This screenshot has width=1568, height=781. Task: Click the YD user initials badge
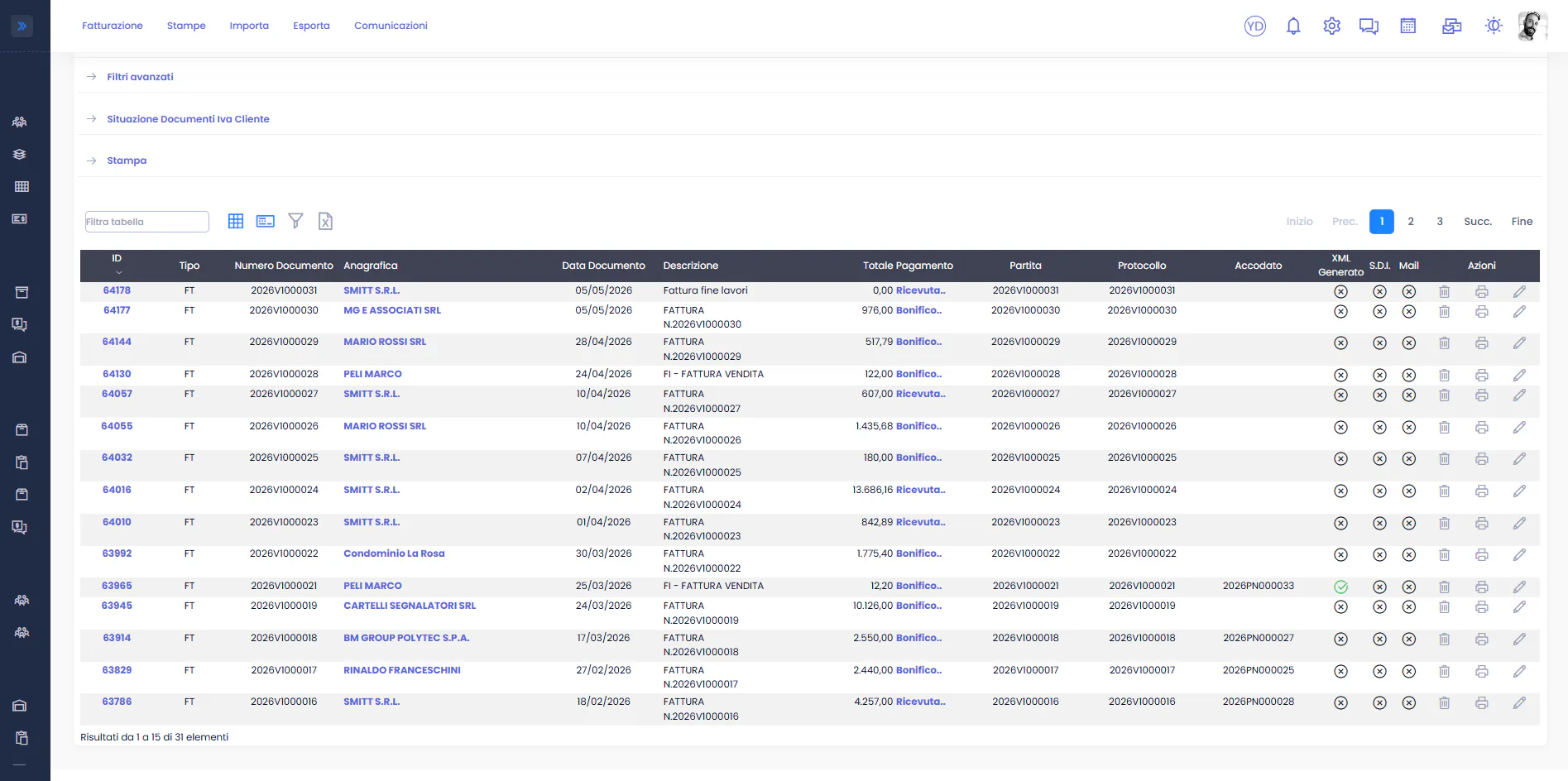tap(1255, 26)
